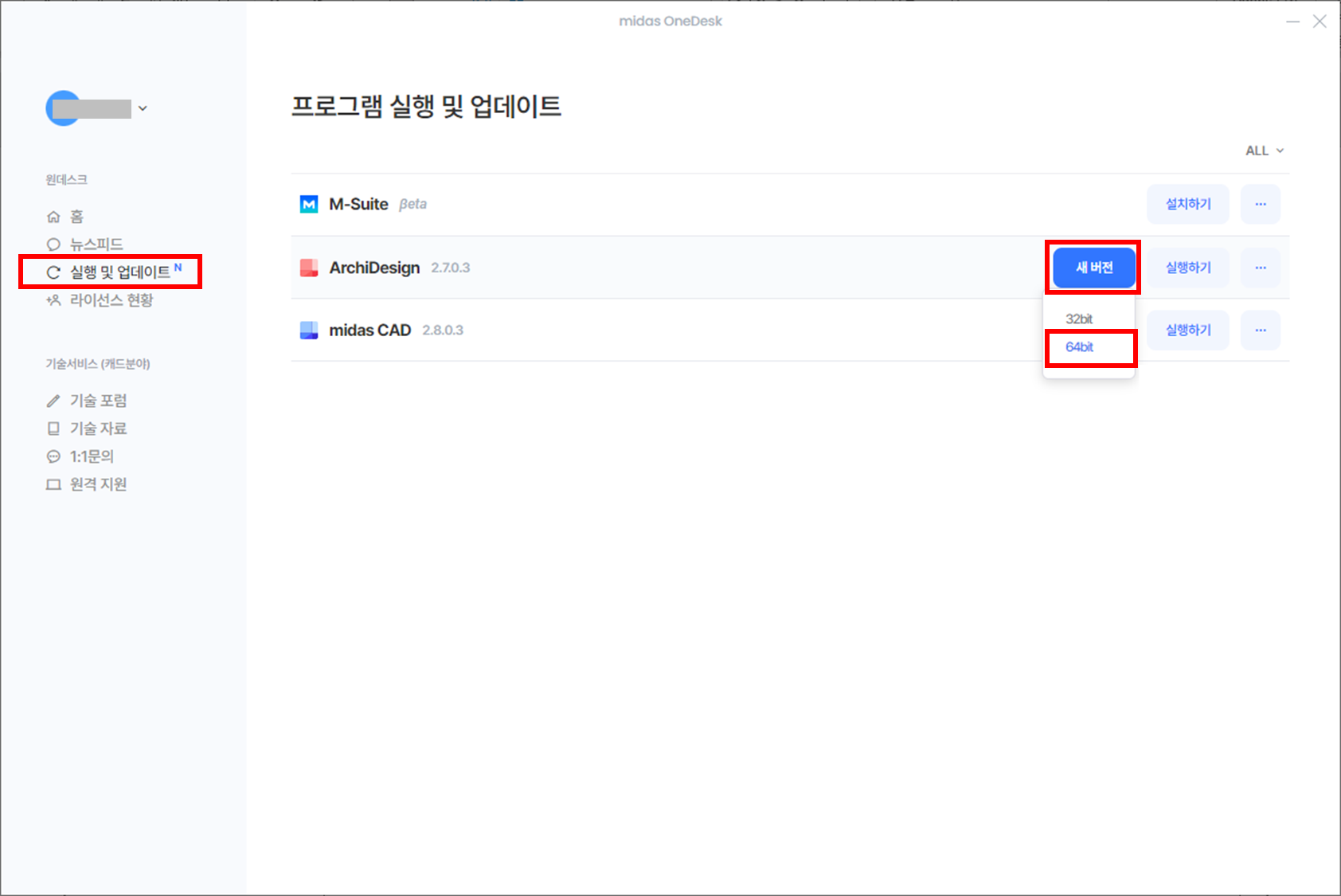The width and height of the screenshot is (1341, 896).
Task: Open more options for midas CAD
Action: click(x=1261, y=330)
